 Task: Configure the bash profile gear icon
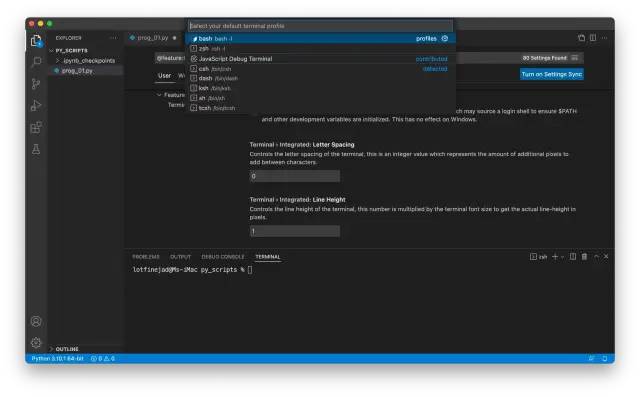445,38
